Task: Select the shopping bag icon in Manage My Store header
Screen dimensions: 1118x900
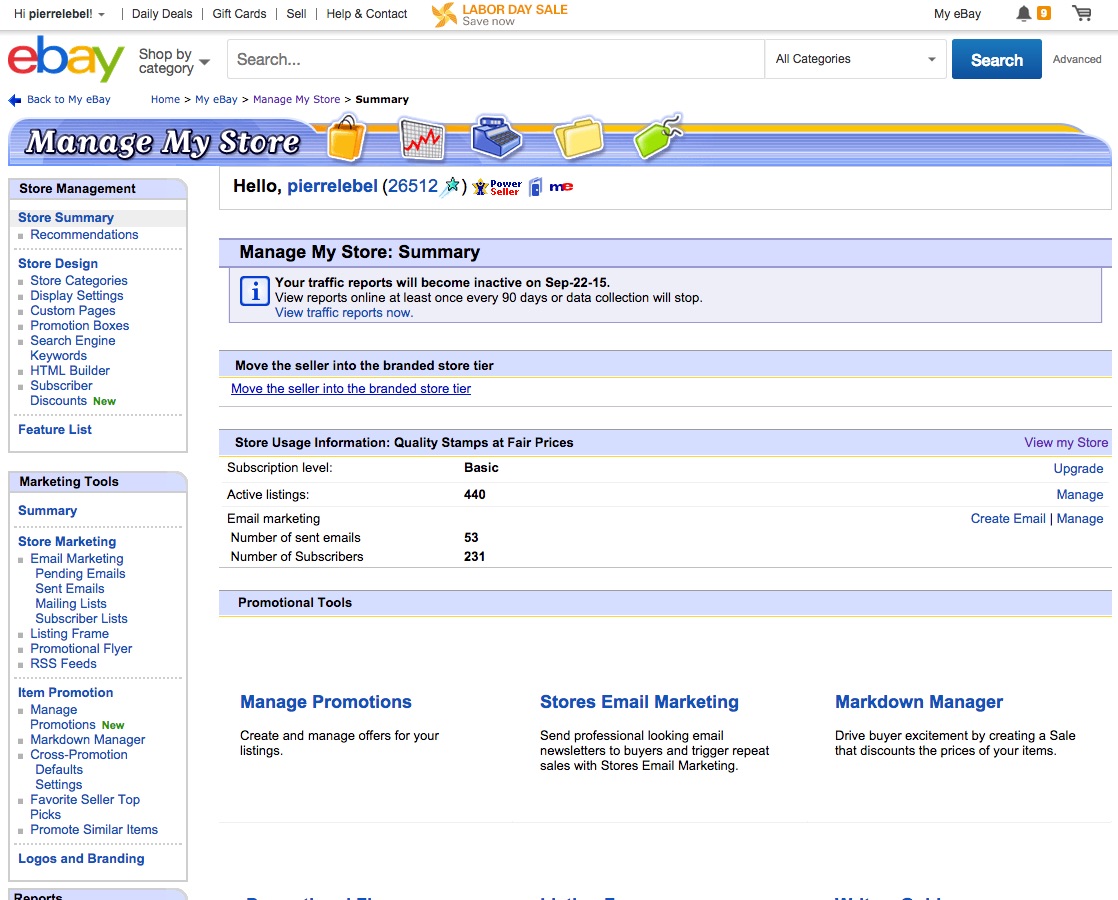Action: (x=346, y=140)
